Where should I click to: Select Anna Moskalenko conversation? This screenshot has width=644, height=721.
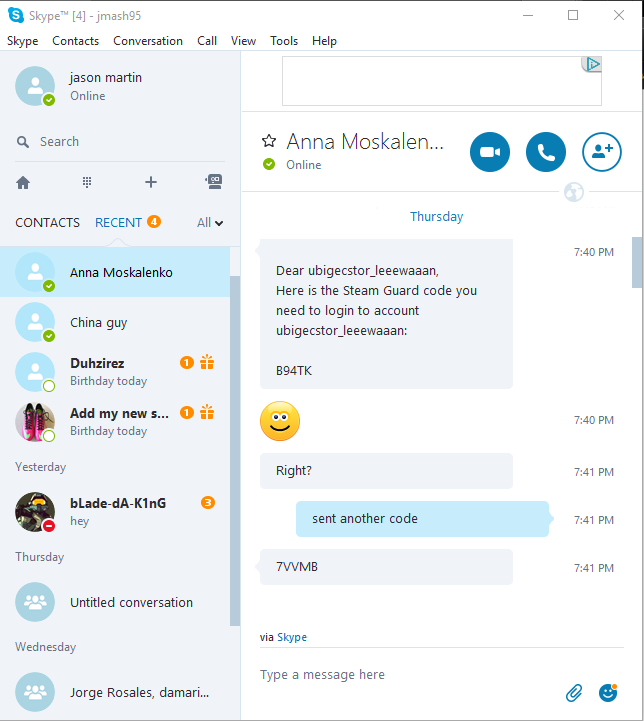115,272
